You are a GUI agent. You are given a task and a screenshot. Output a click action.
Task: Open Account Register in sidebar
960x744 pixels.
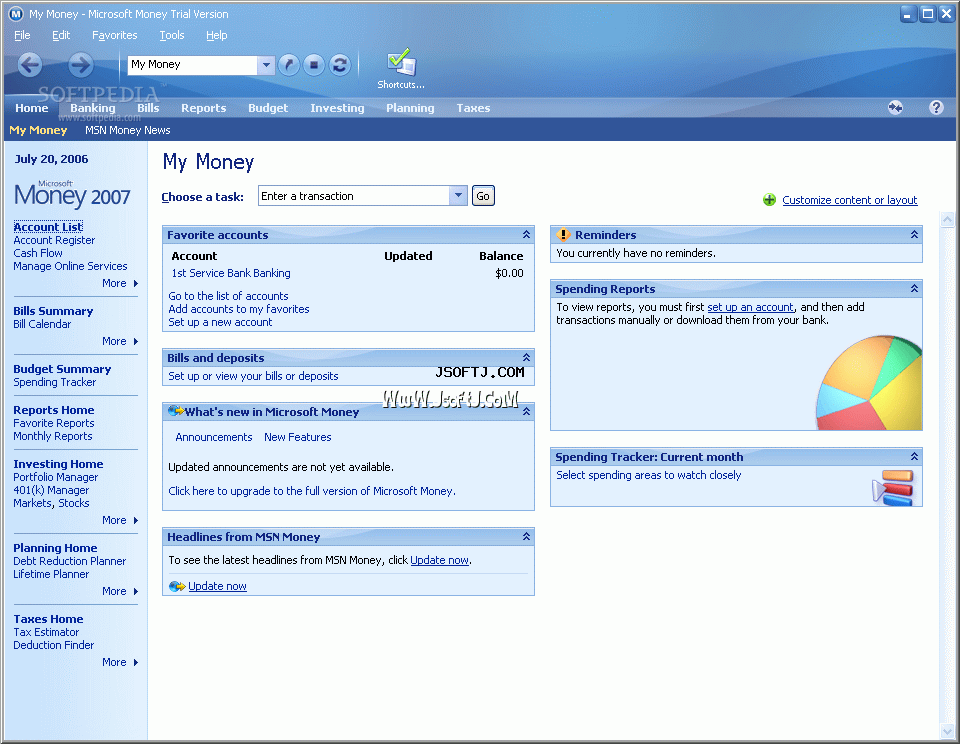pyautogui.click(x=54, y=240)
